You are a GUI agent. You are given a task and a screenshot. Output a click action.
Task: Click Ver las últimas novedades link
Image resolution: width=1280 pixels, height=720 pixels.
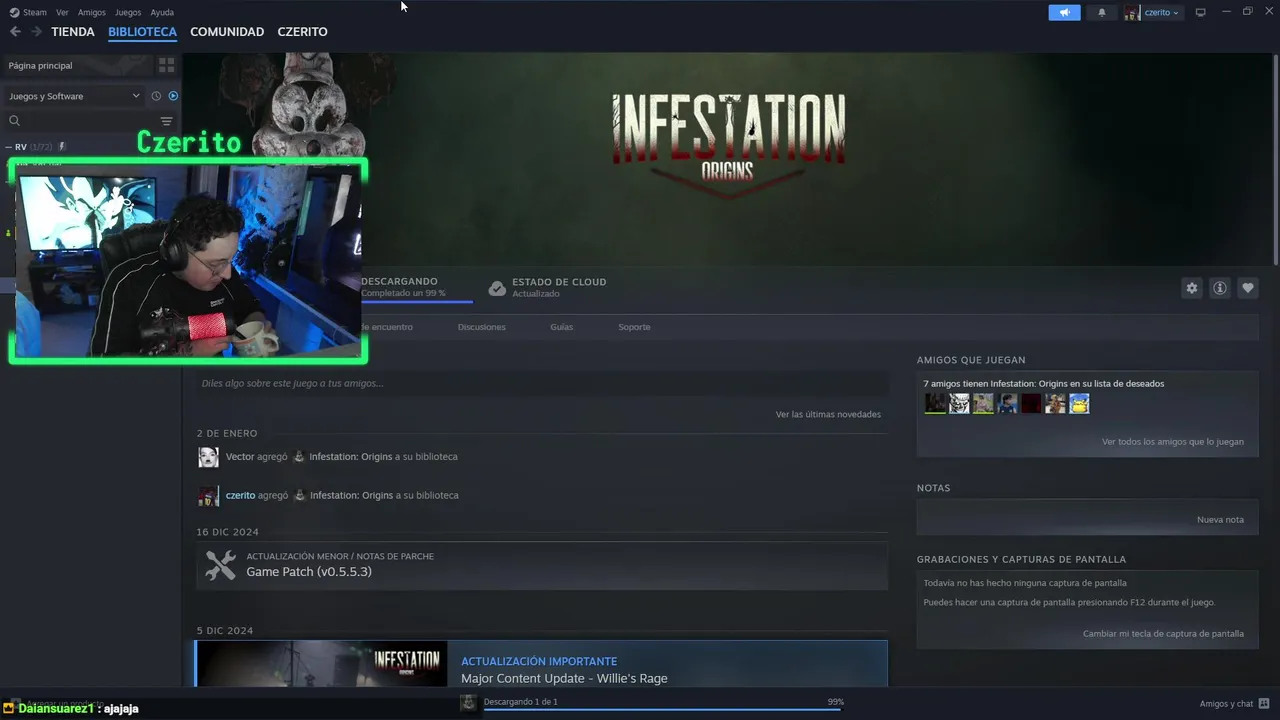[x=828, y=414]
